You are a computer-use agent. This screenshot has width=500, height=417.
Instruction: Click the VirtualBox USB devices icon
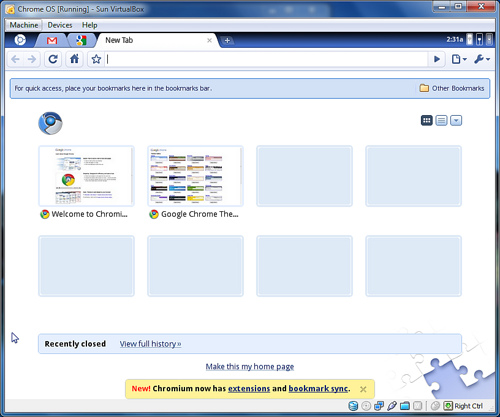(392, 406)
